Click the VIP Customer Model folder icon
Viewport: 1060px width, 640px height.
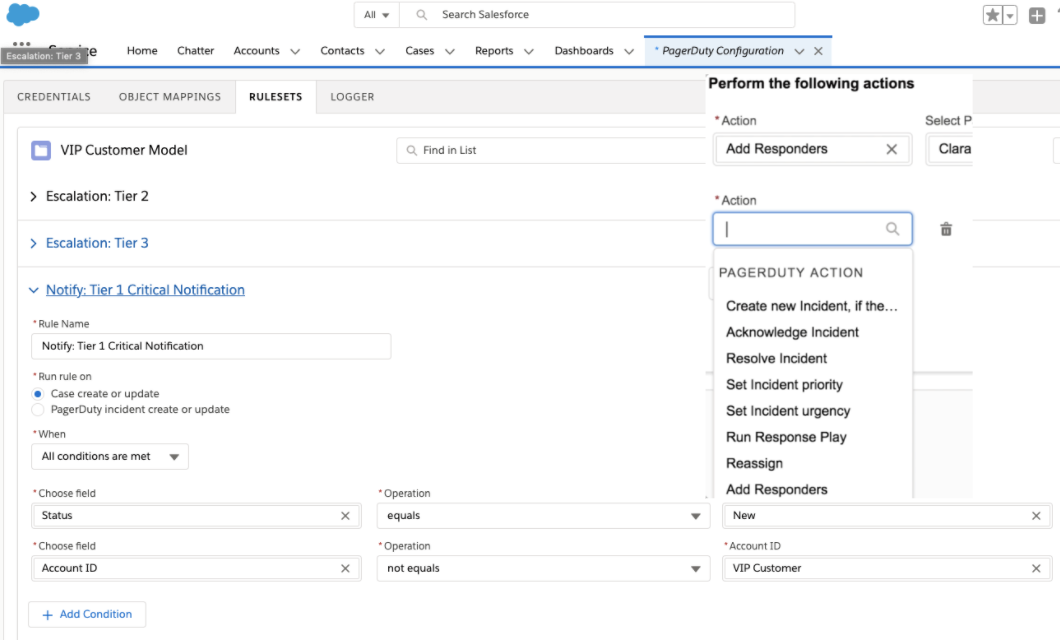click(x=41, y=151)
